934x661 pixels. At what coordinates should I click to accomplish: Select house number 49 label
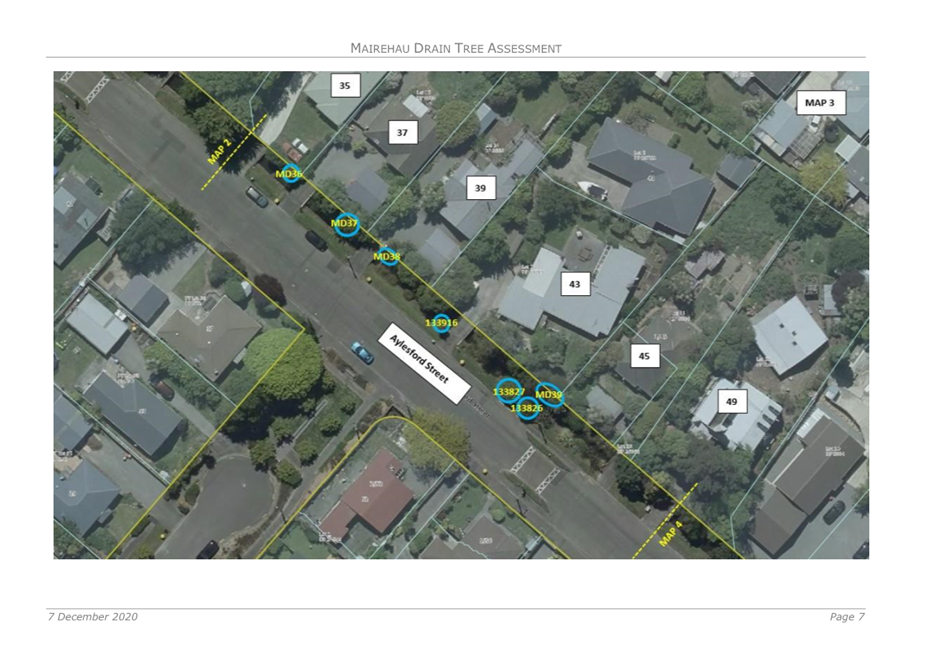731,401
